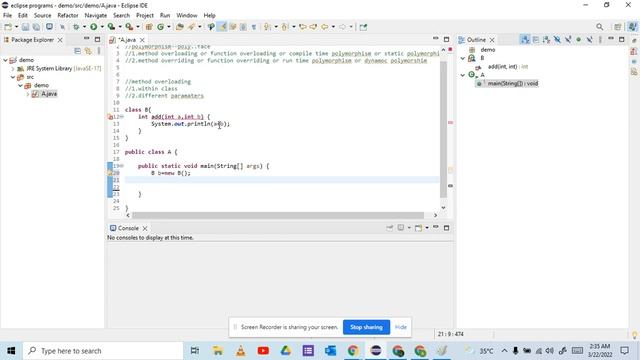Collapse the src folder node

(x=13, y=77)
